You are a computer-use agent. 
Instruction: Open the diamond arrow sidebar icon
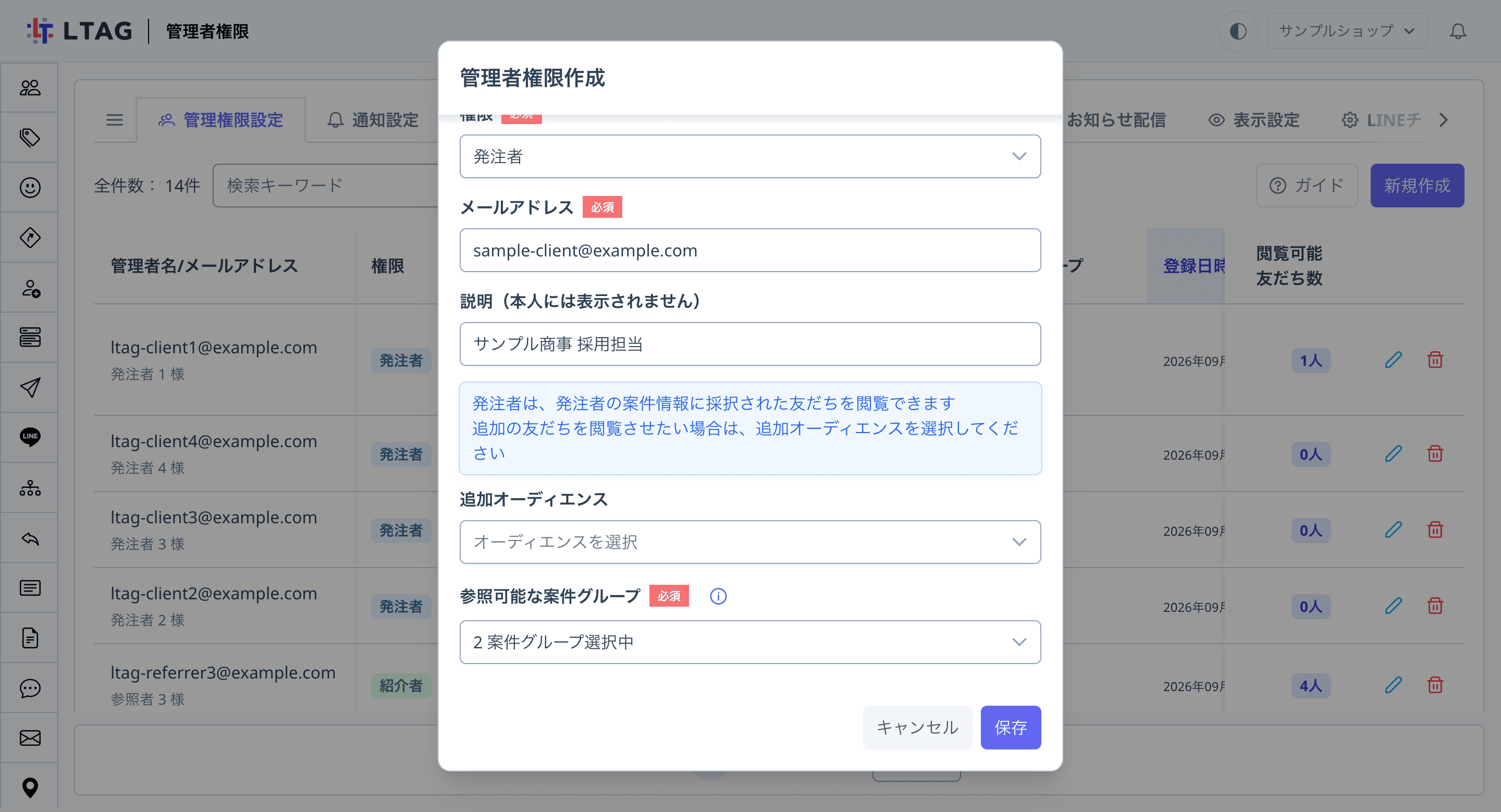coord(30,238)
